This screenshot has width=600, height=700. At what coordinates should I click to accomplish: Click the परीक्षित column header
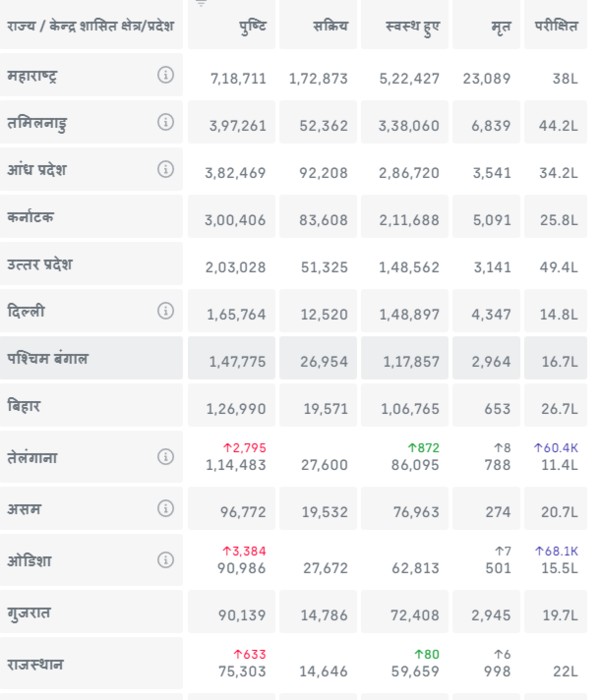557,26
